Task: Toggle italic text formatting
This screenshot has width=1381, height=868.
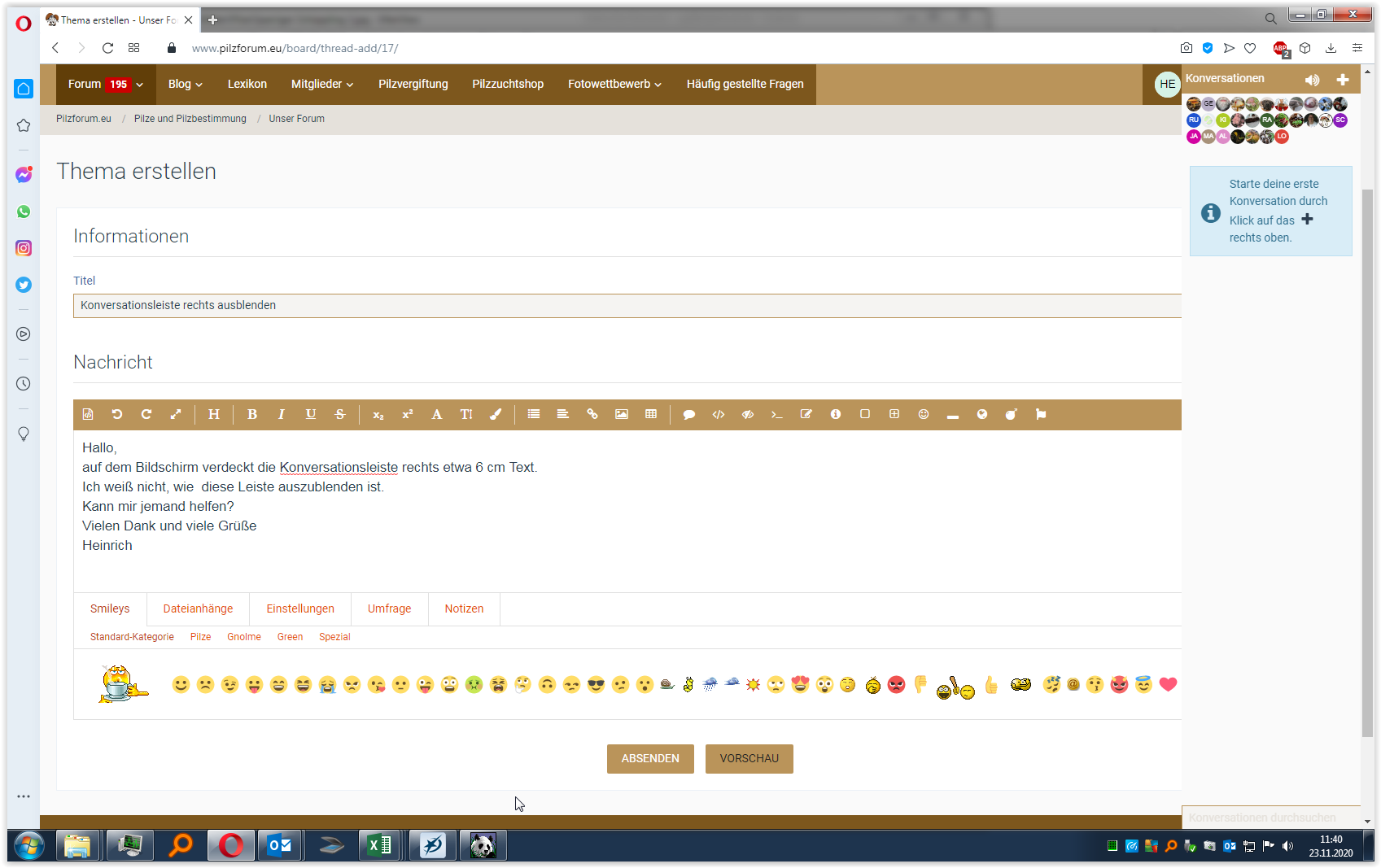Action: click(282, 414)
